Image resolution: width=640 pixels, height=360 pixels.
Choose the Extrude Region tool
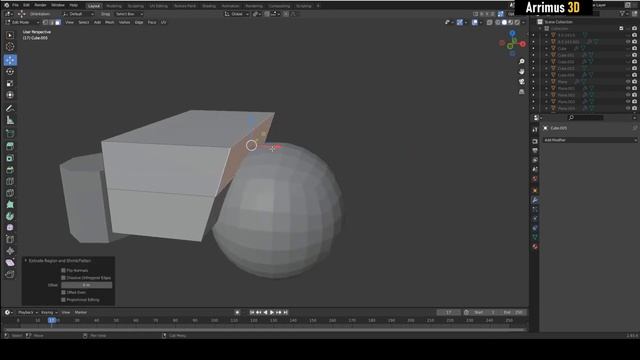click(10, 146)
